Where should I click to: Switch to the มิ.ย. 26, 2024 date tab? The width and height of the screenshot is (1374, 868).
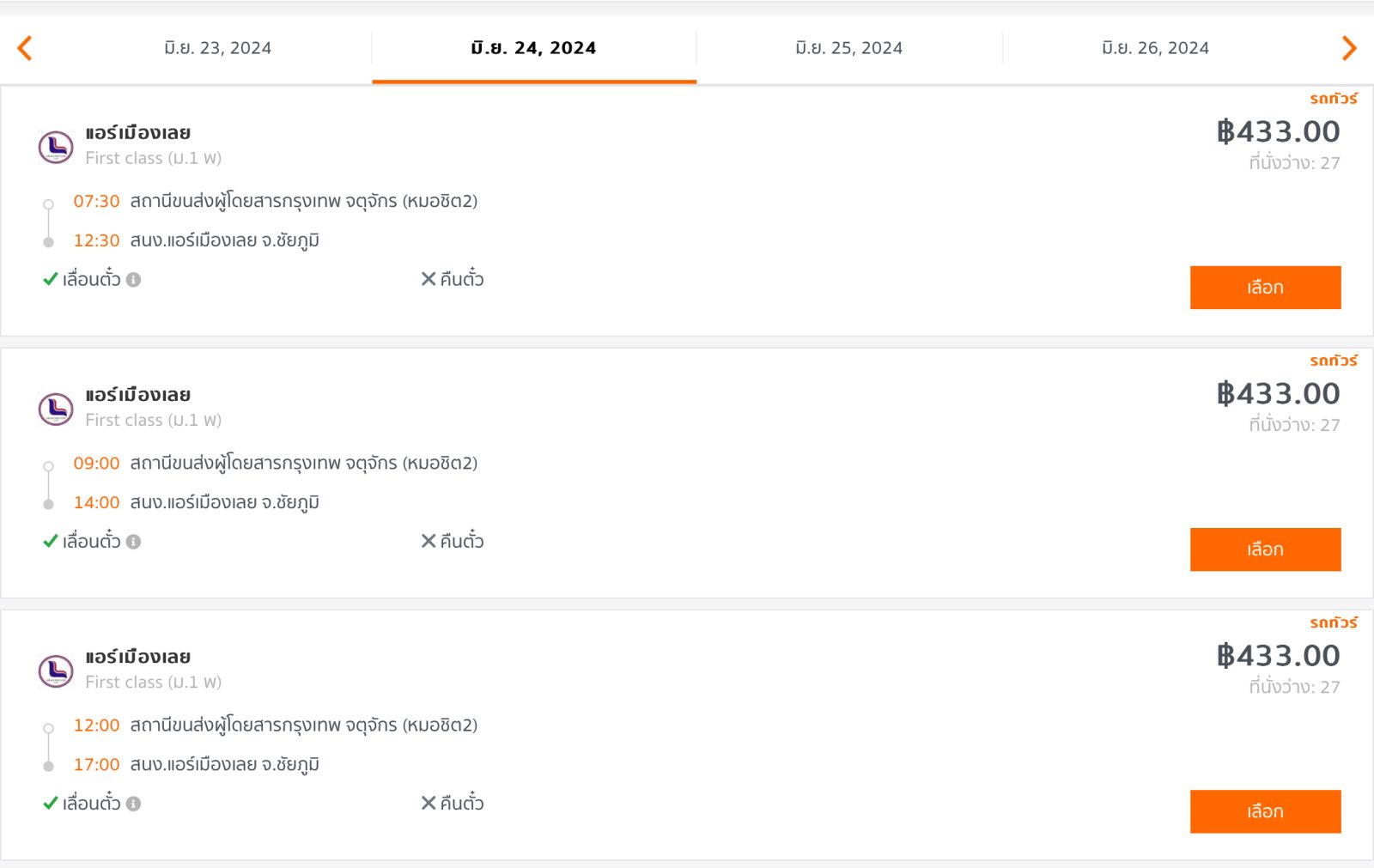(1155, 48)
